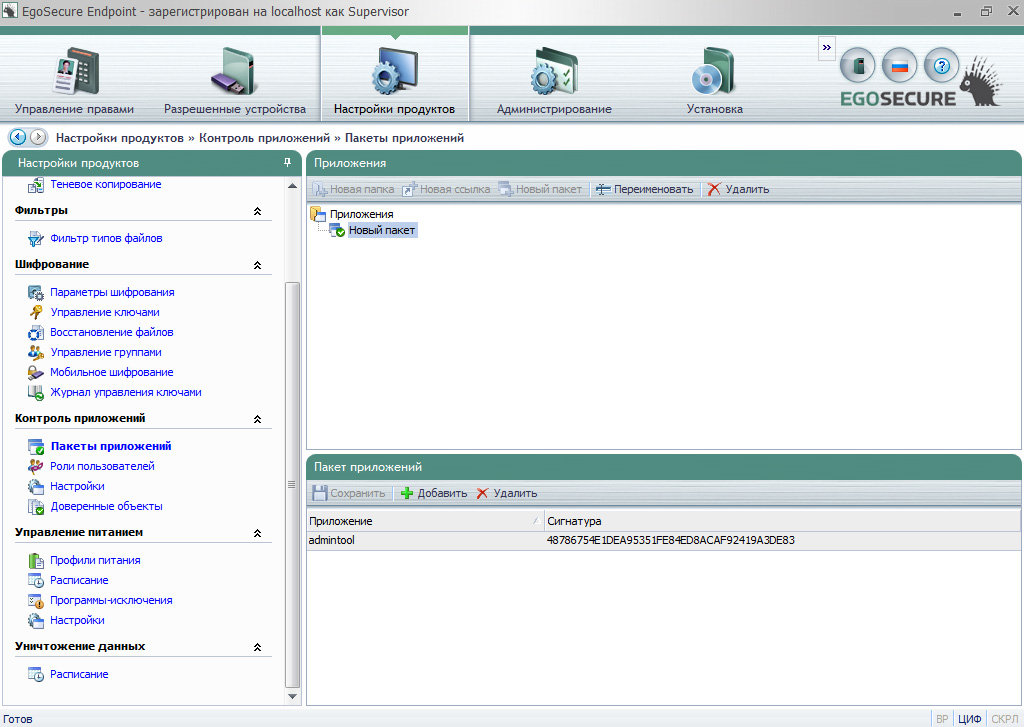Viewport: 1024px width, 727px height.
Task: Open Управление ключами key icon item
Action: [x=104, y=312]
